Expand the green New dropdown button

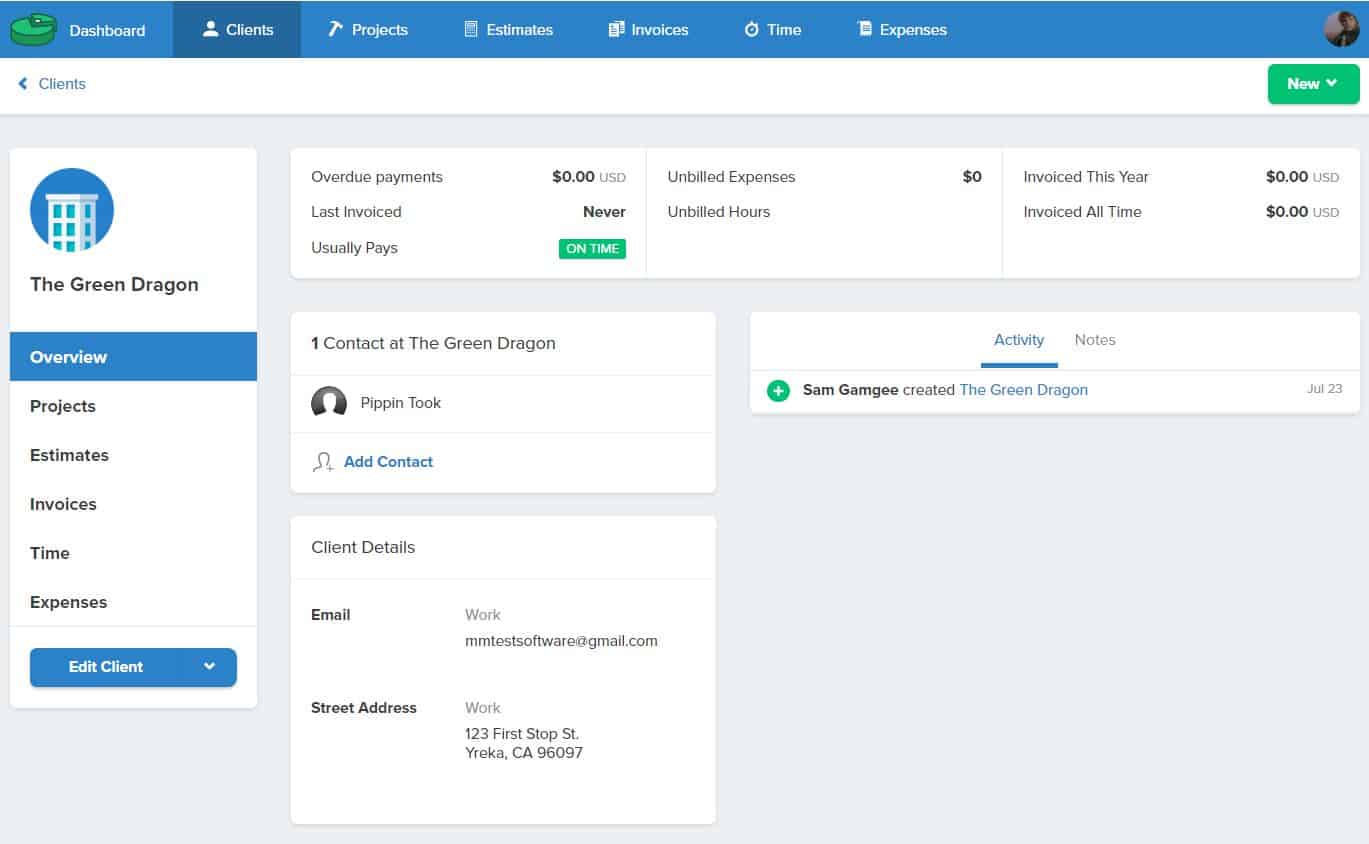click(1313, 84)
